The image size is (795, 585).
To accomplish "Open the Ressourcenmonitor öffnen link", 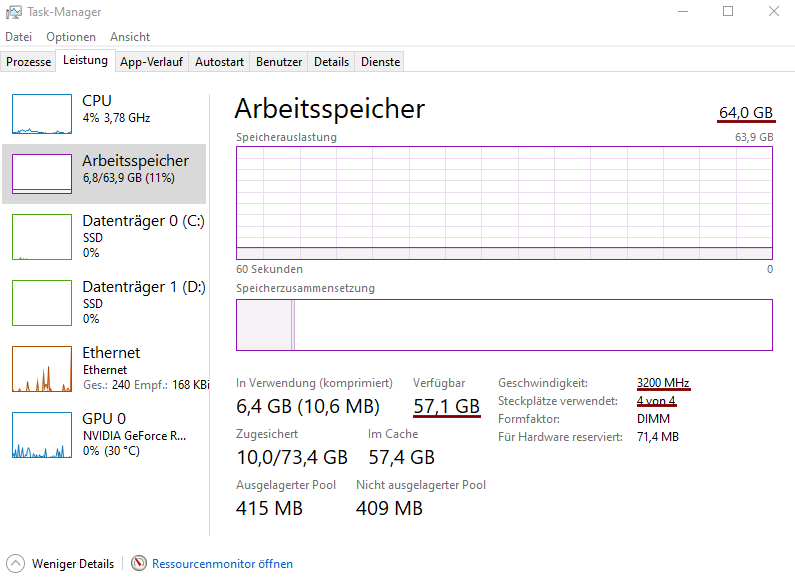I will tap(222, 564).
